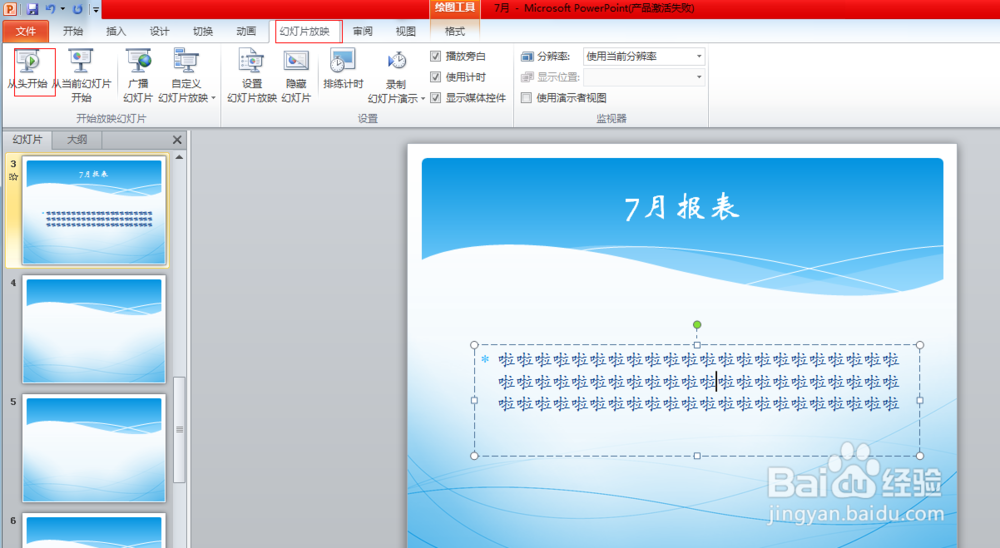This screenshot has width=1000, height=548.
Task: Select the Slides pane tab (幻灯片)
Action: [x=27, y=139]
